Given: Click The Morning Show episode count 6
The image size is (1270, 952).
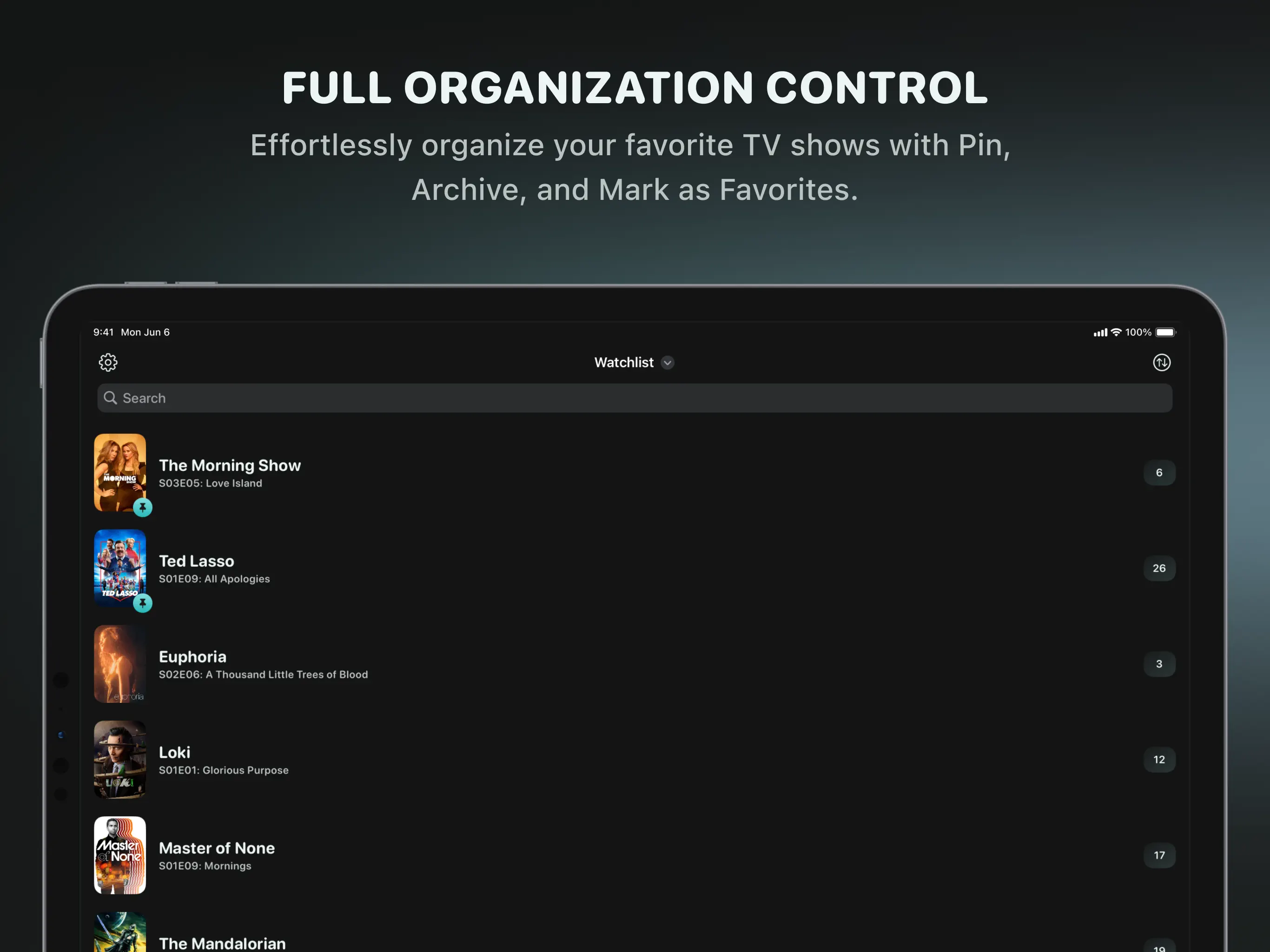Looking at the screenshot, I should coord(1158,473).
